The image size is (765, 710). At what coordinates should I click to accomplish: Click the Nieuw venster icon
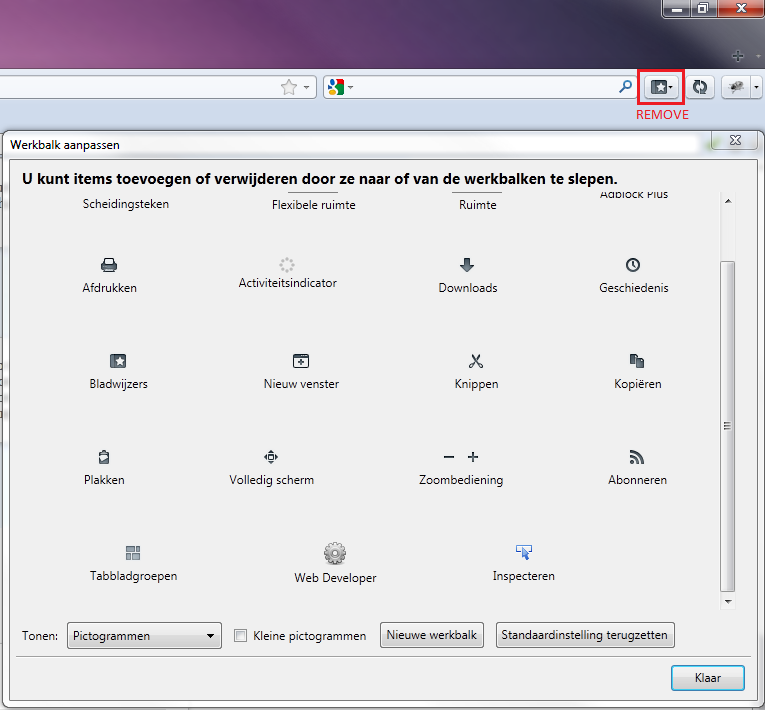coord(301,361)
